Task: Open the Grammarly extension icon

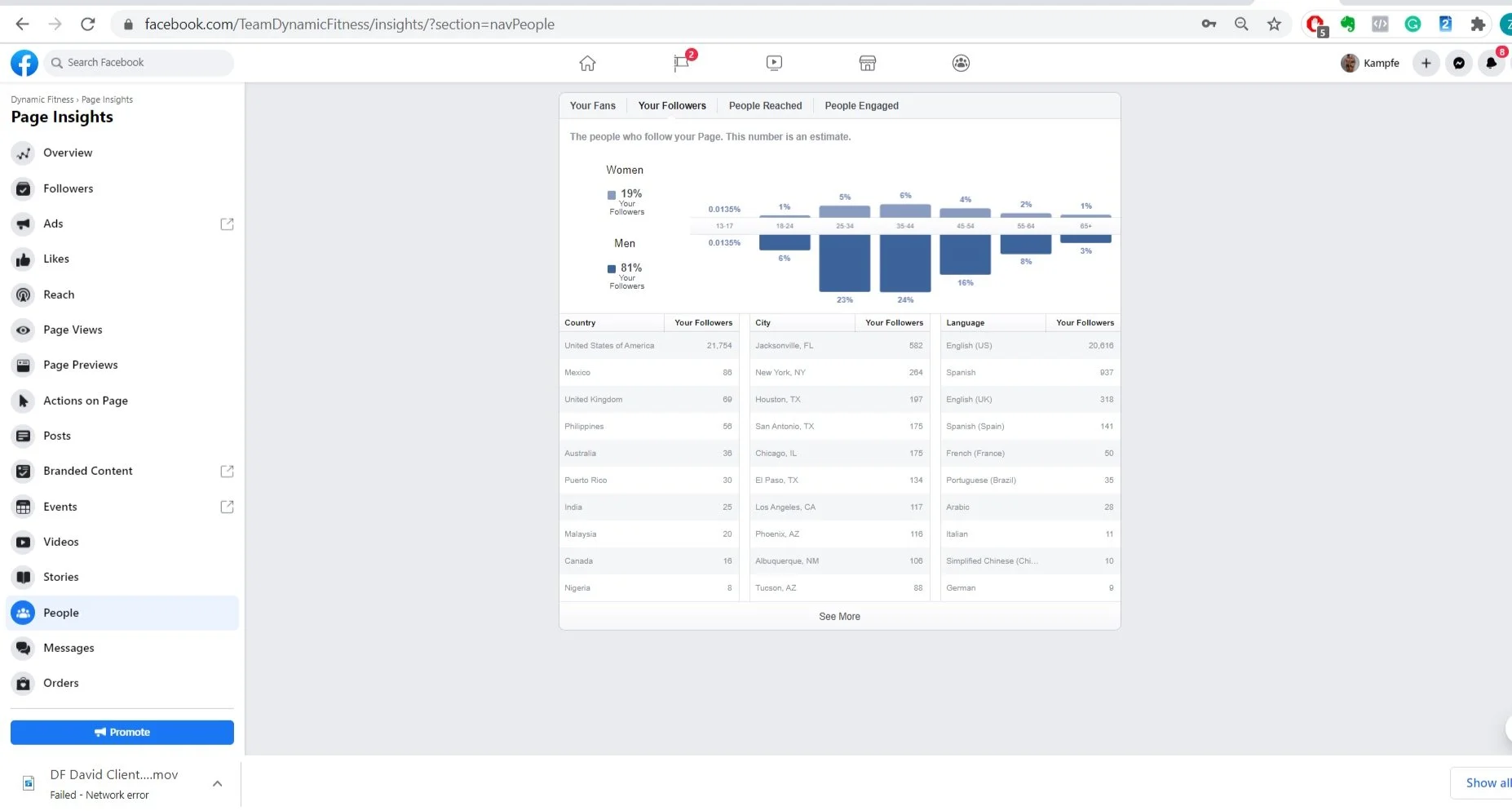Action: (1413, 24)
